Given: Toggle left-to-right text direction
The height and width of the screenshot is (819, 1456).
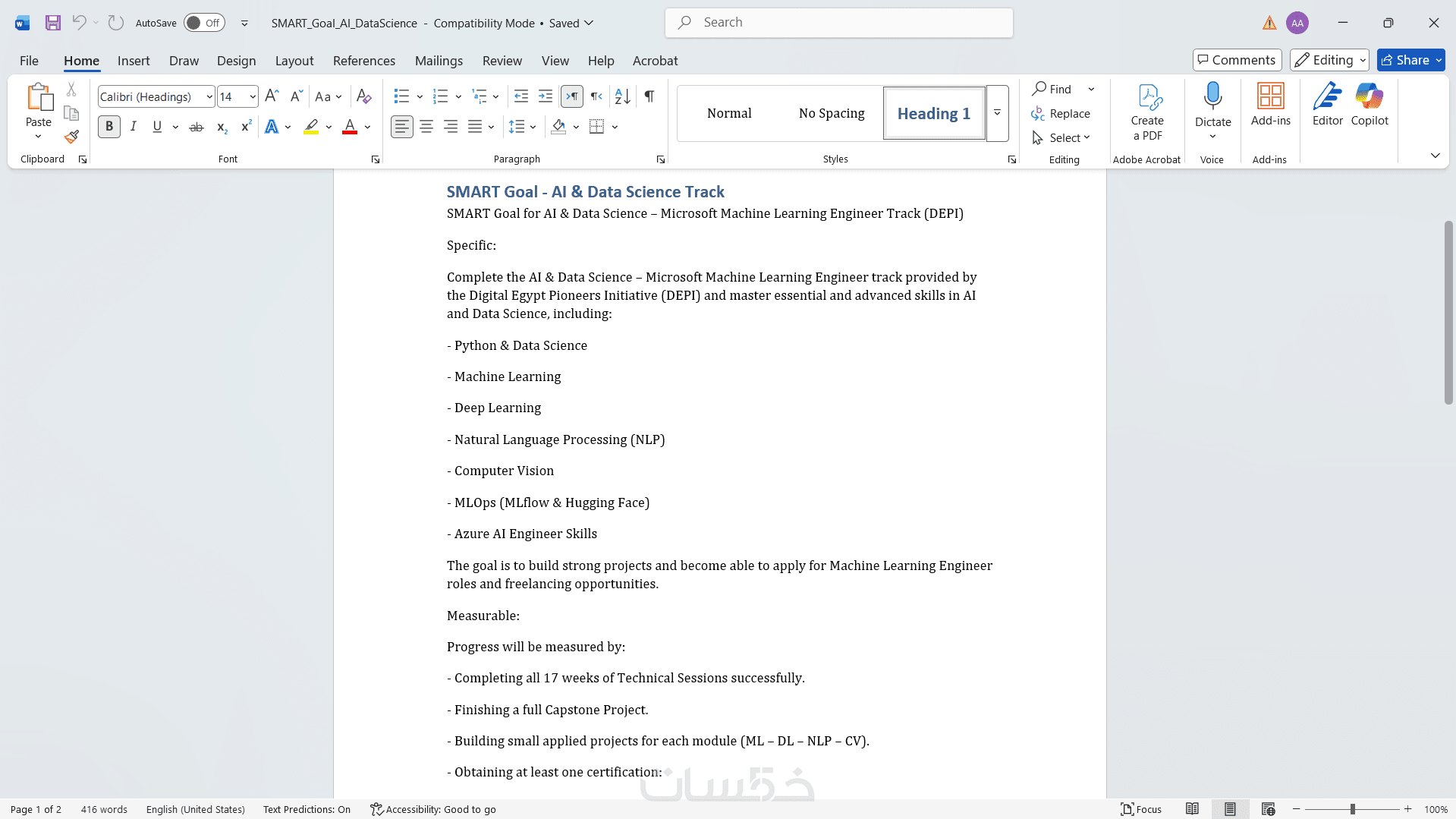Looking at the screenshot, I should coord(572,96).
